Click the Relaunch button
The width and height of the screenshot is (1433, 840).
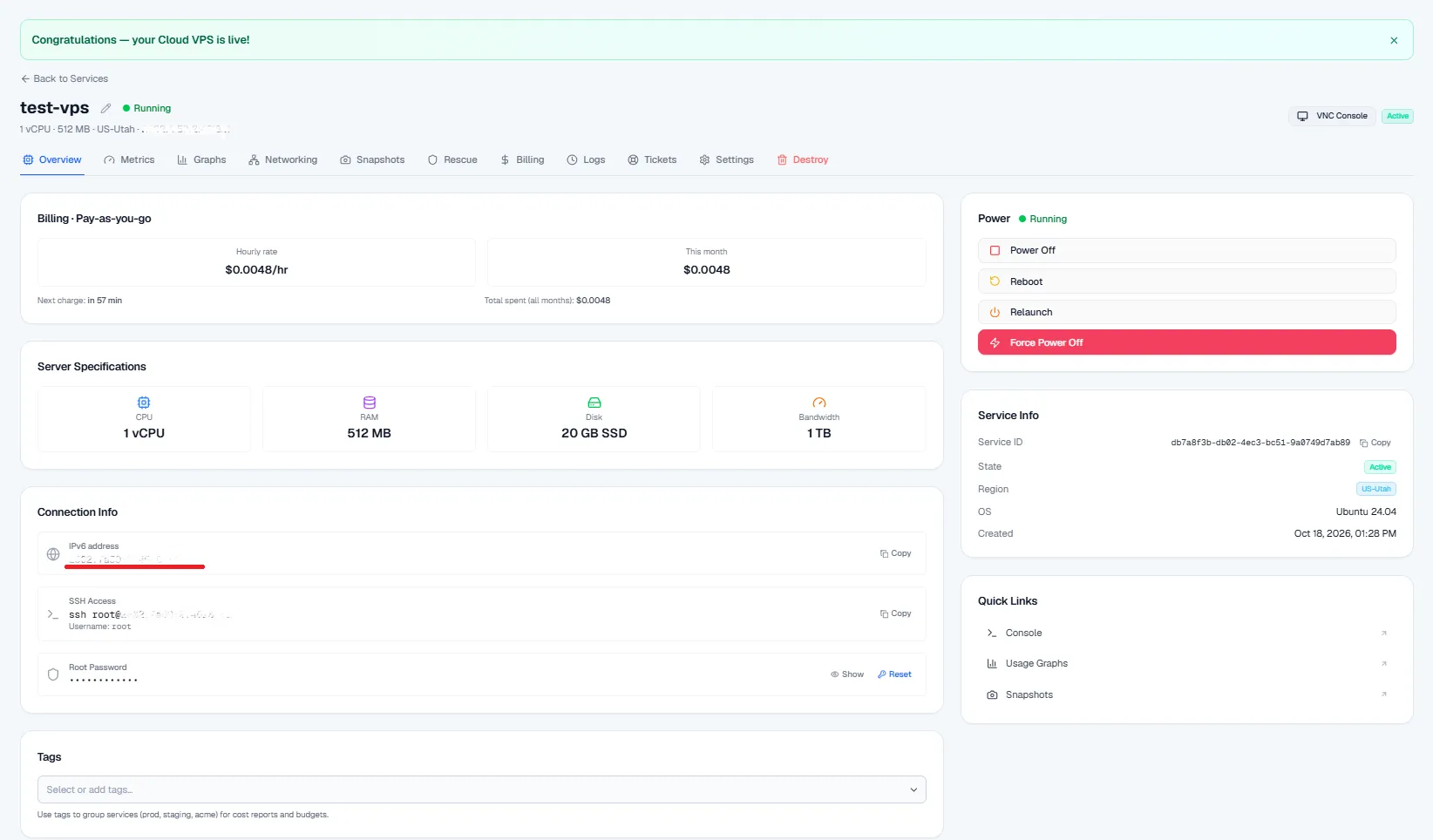1186,312
